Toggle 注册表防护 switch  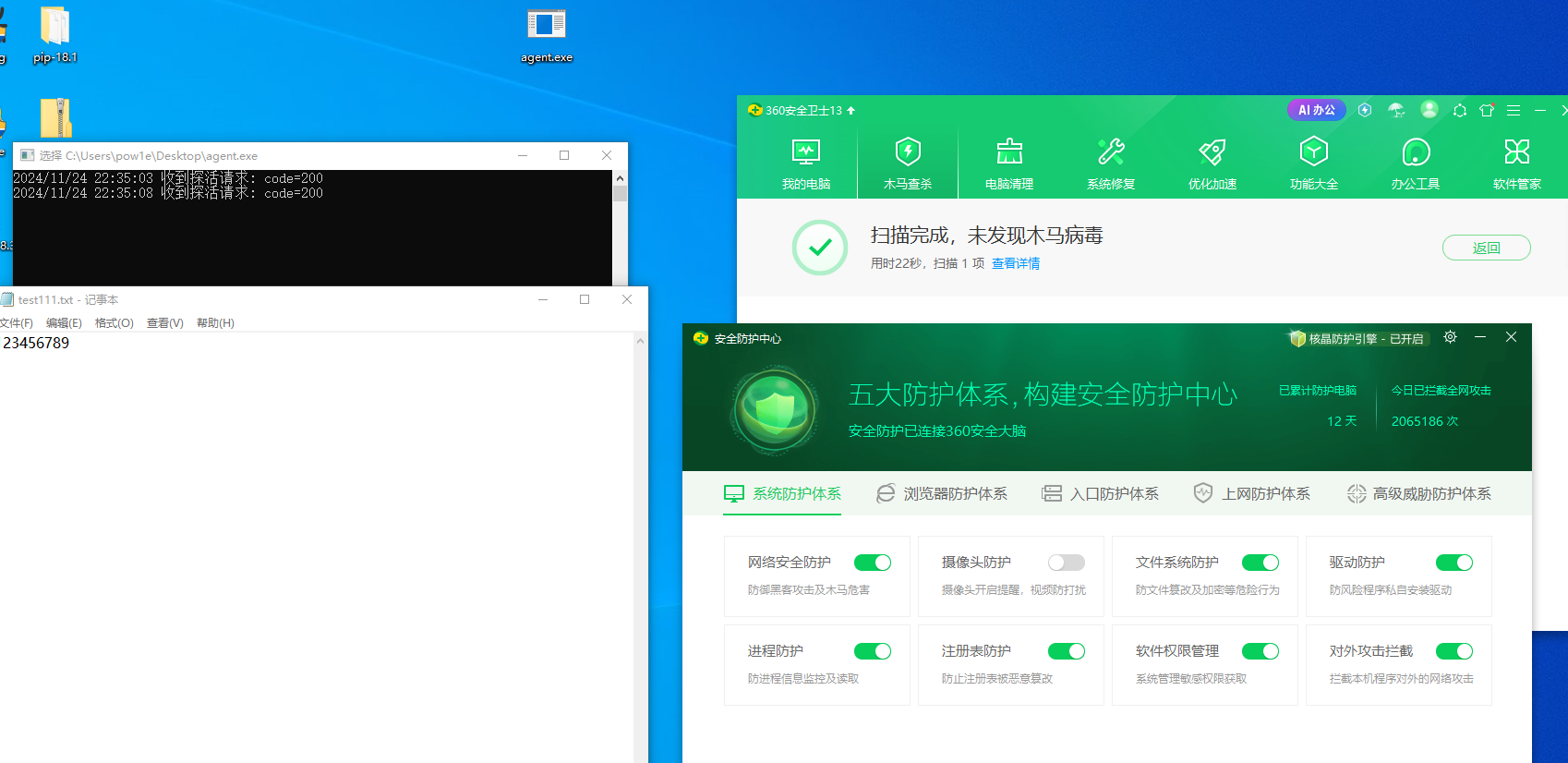point(1067,651)
